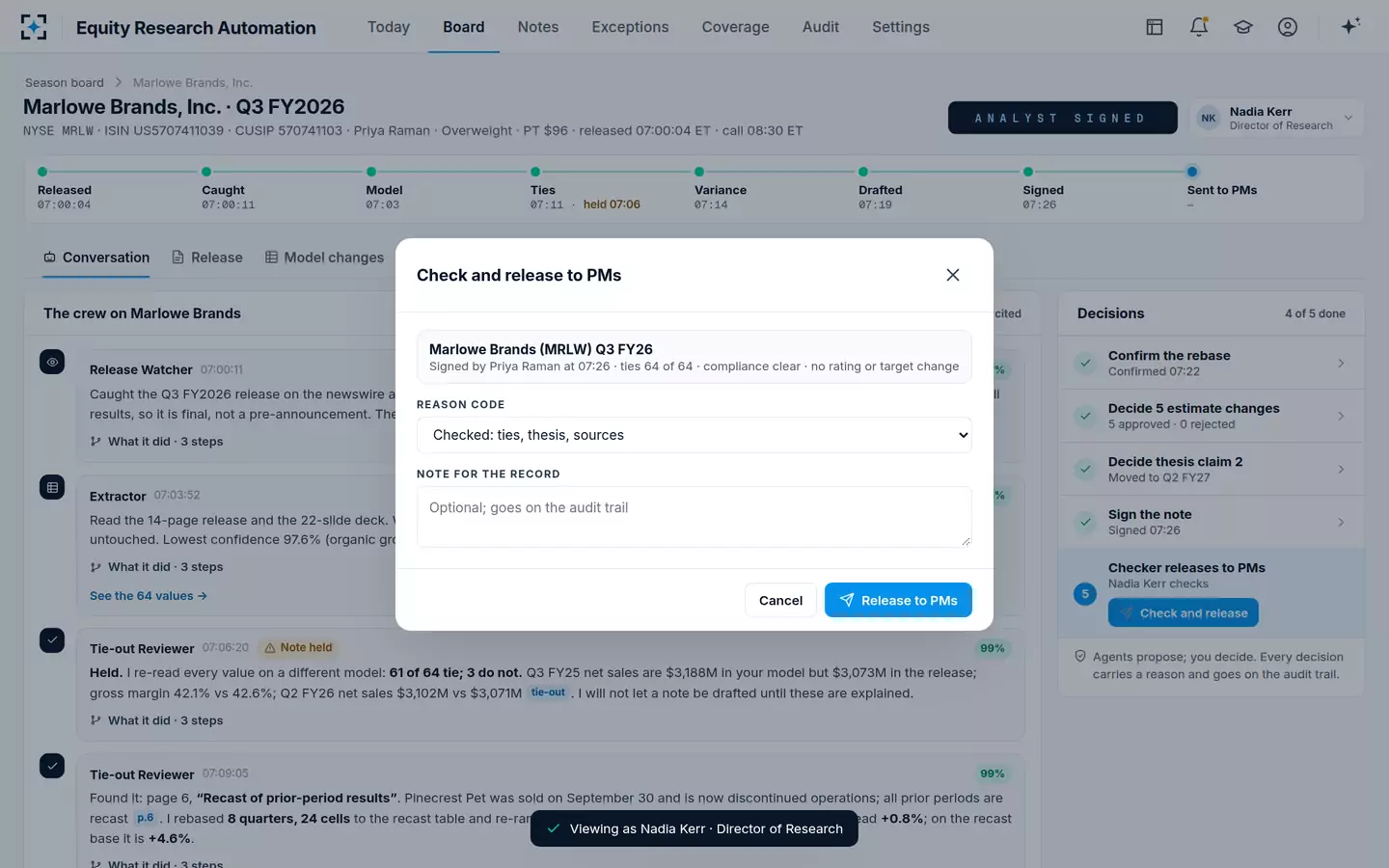Expand the Nadia Kerr user switcher
The image size is (1389, 868).
point(1277,118)
